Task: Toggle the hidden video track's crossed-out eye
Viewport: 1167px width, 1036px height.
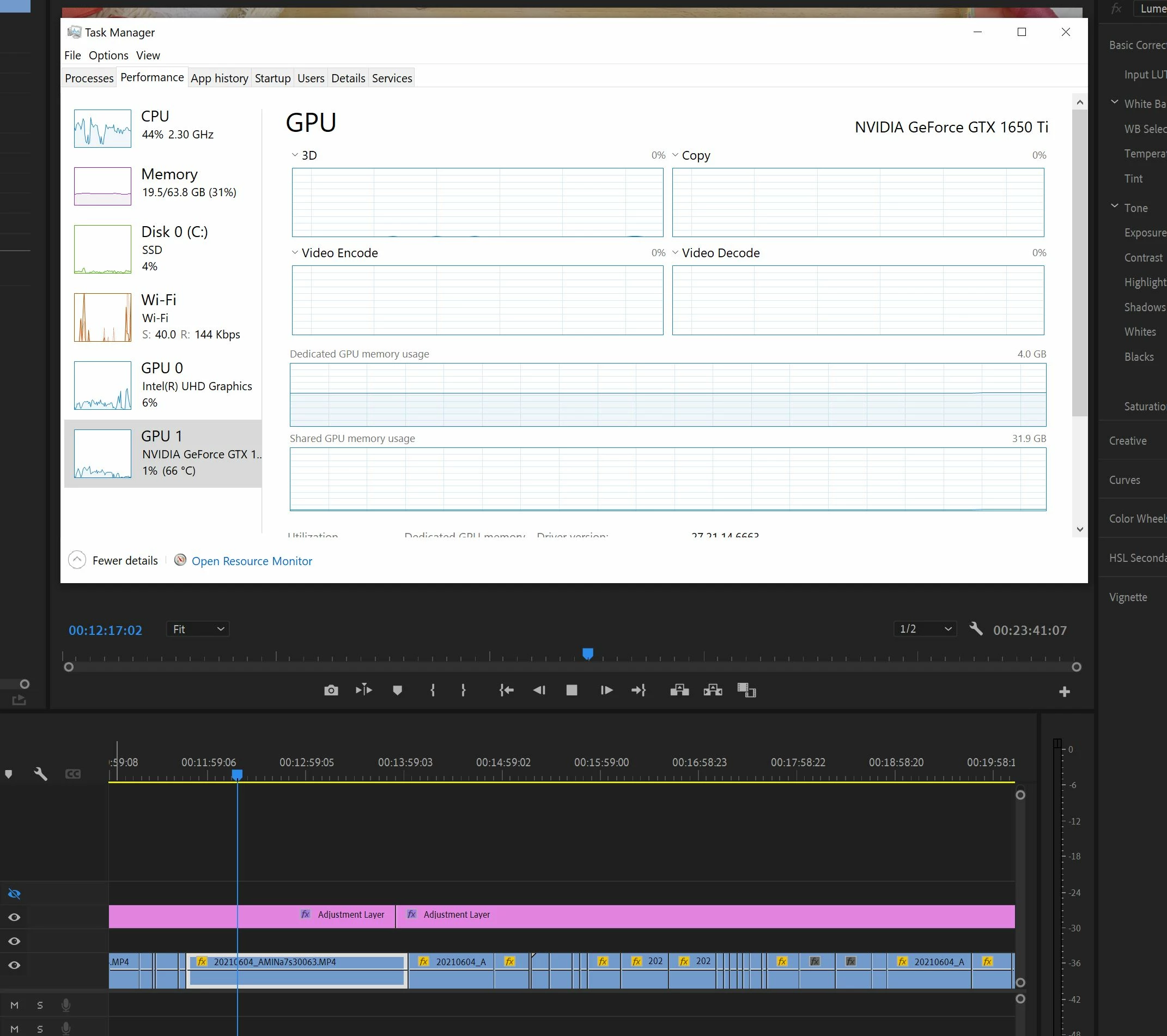Action: (x=14, y=894)
